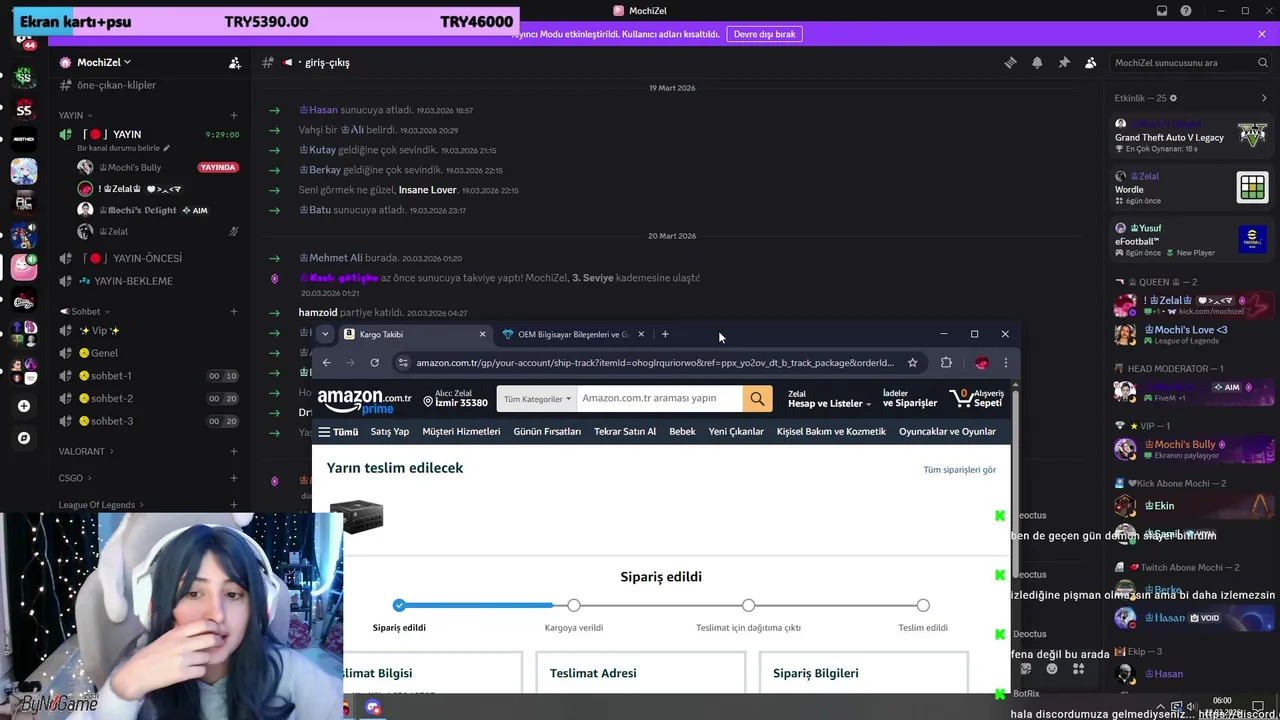Open Günün Fırsatları in Amazon nav
This screenshot has width=1280, height=720.
(x=547, y=431)
